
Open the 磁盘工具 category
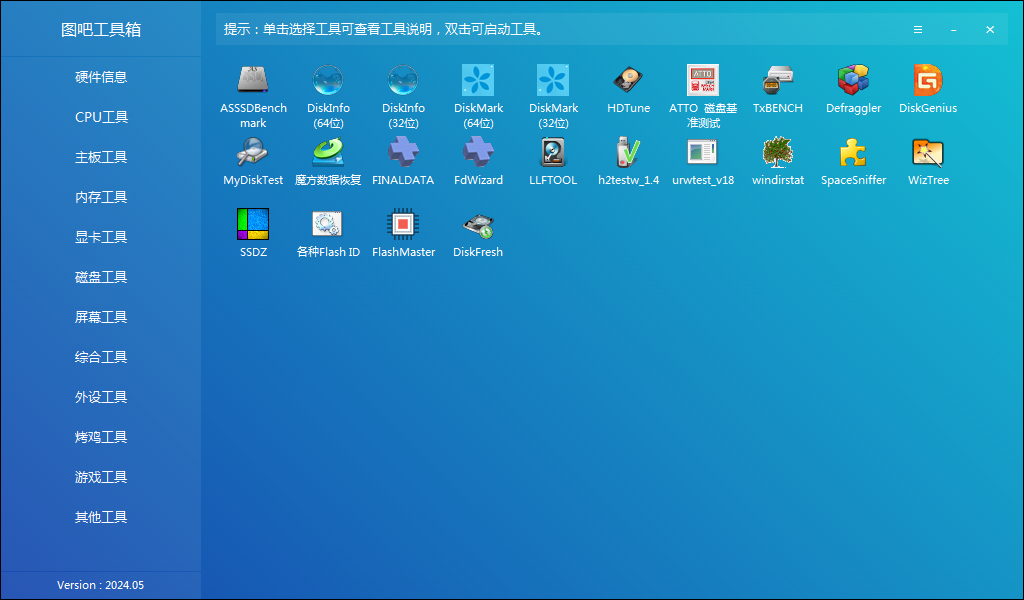tap(101, 277)
